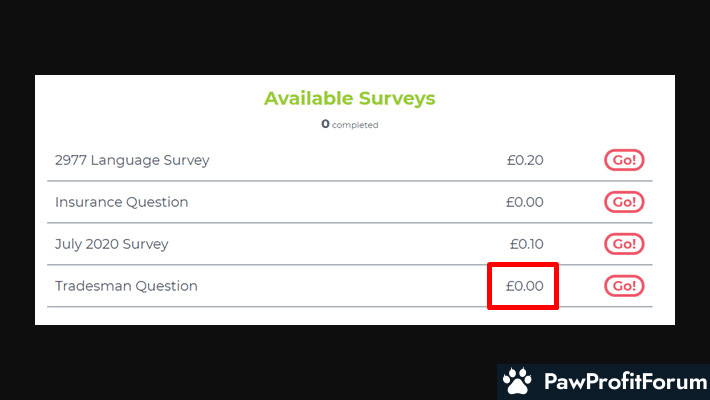Click the red-highlighted £0.00 Tradesman reward
Screen dimensions: 710x400
click(x=524, y=286)
